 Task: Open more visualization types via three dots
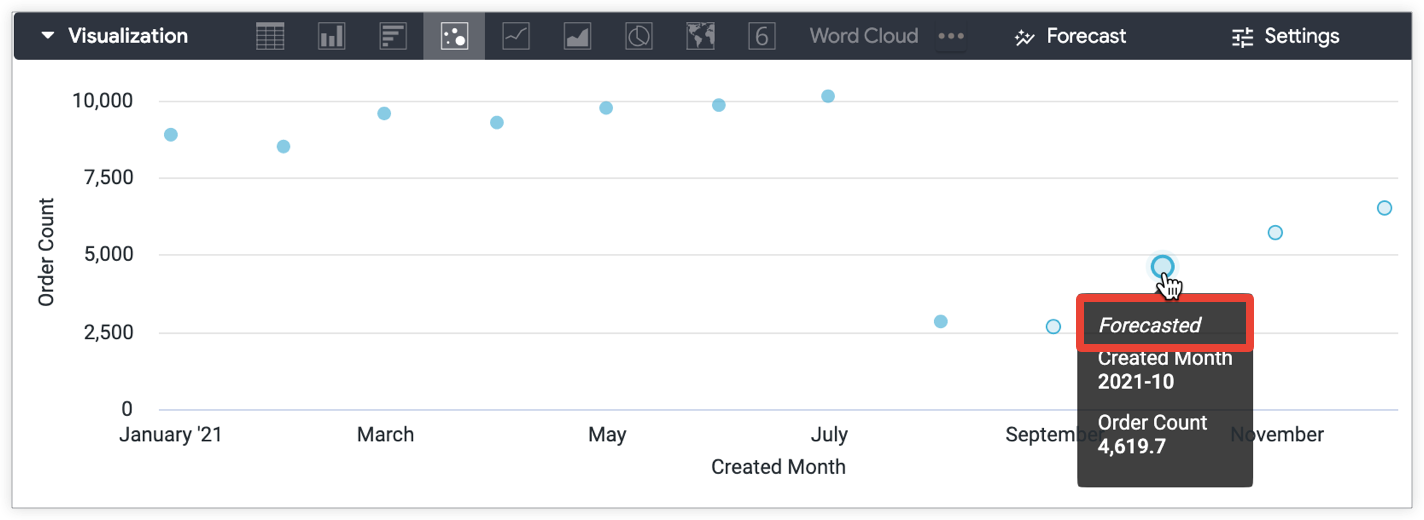[951, 37]
